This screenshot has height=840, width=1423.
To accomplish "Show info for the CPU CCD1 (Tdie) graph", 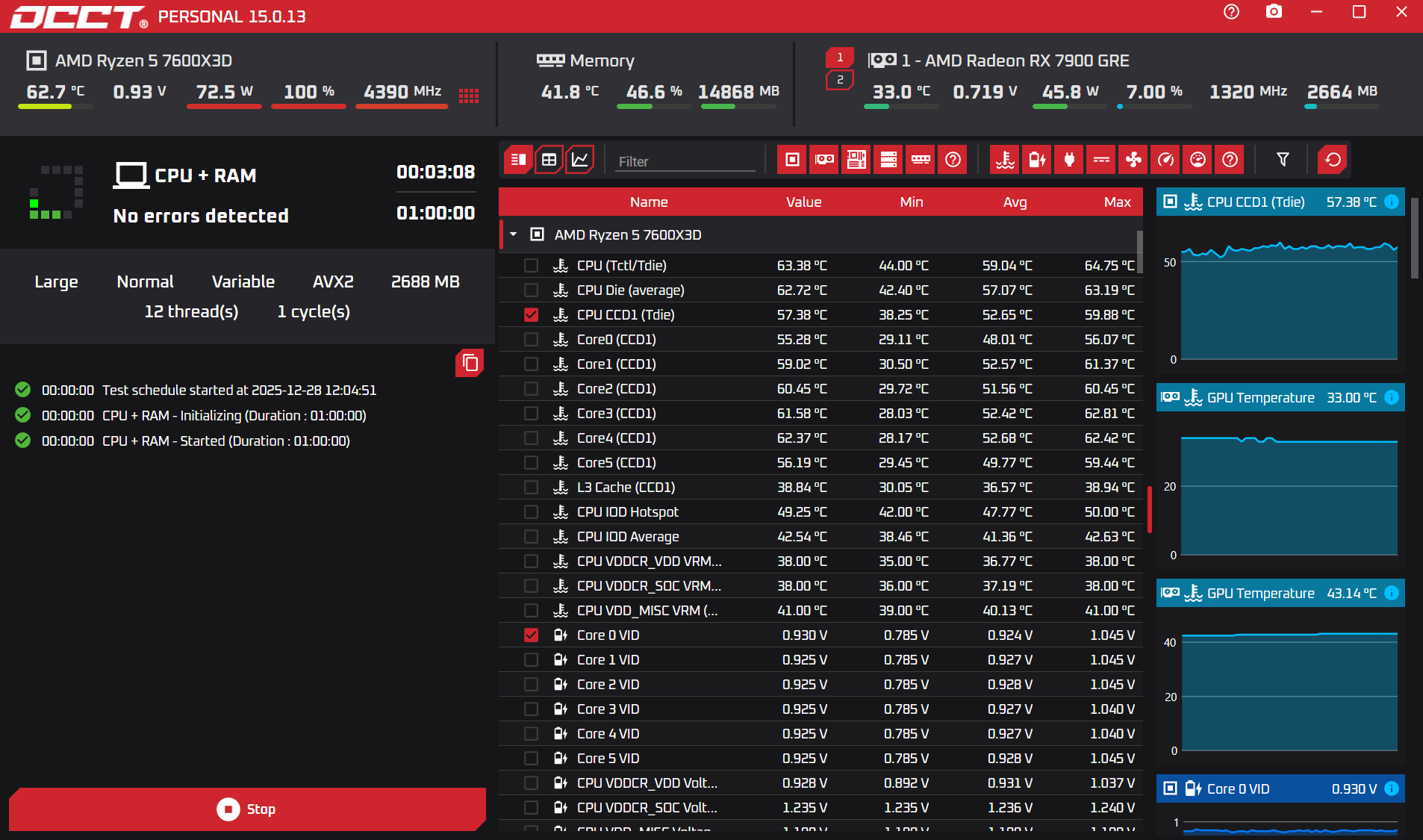I will 1392,202.
